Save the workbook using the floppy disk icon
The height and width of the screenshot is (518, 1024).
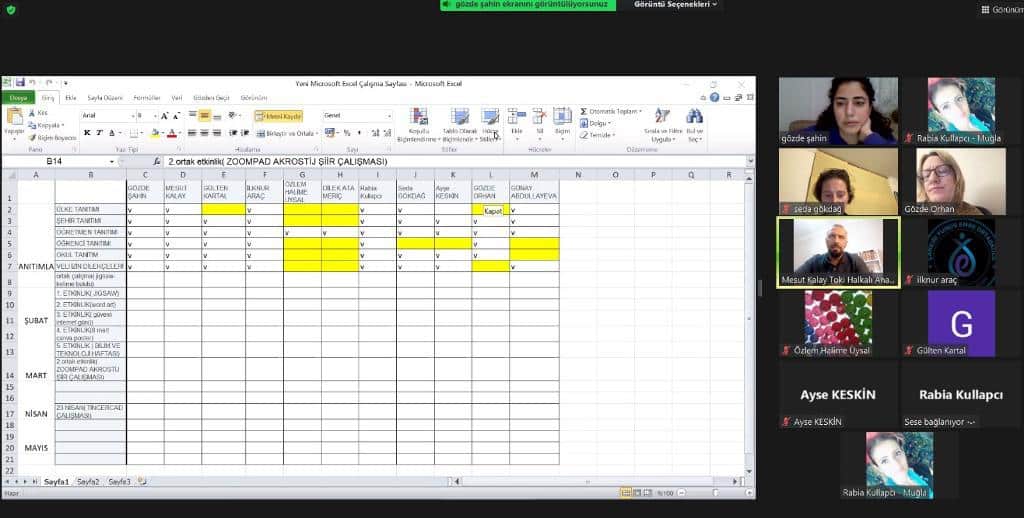click(x=19, y=82)
